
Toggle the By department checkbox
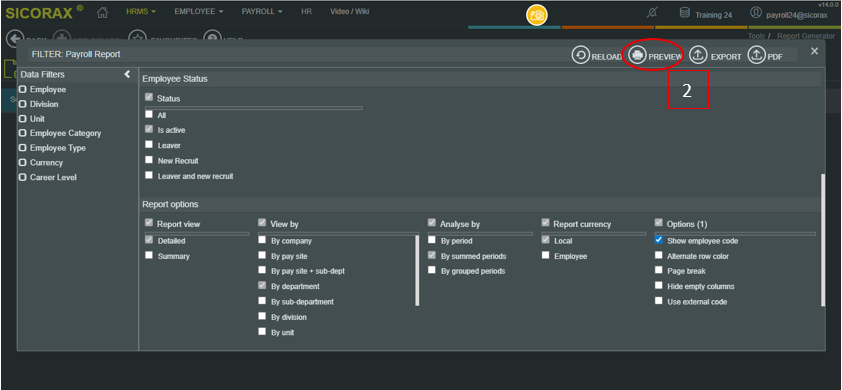click(x=262, y=286)
